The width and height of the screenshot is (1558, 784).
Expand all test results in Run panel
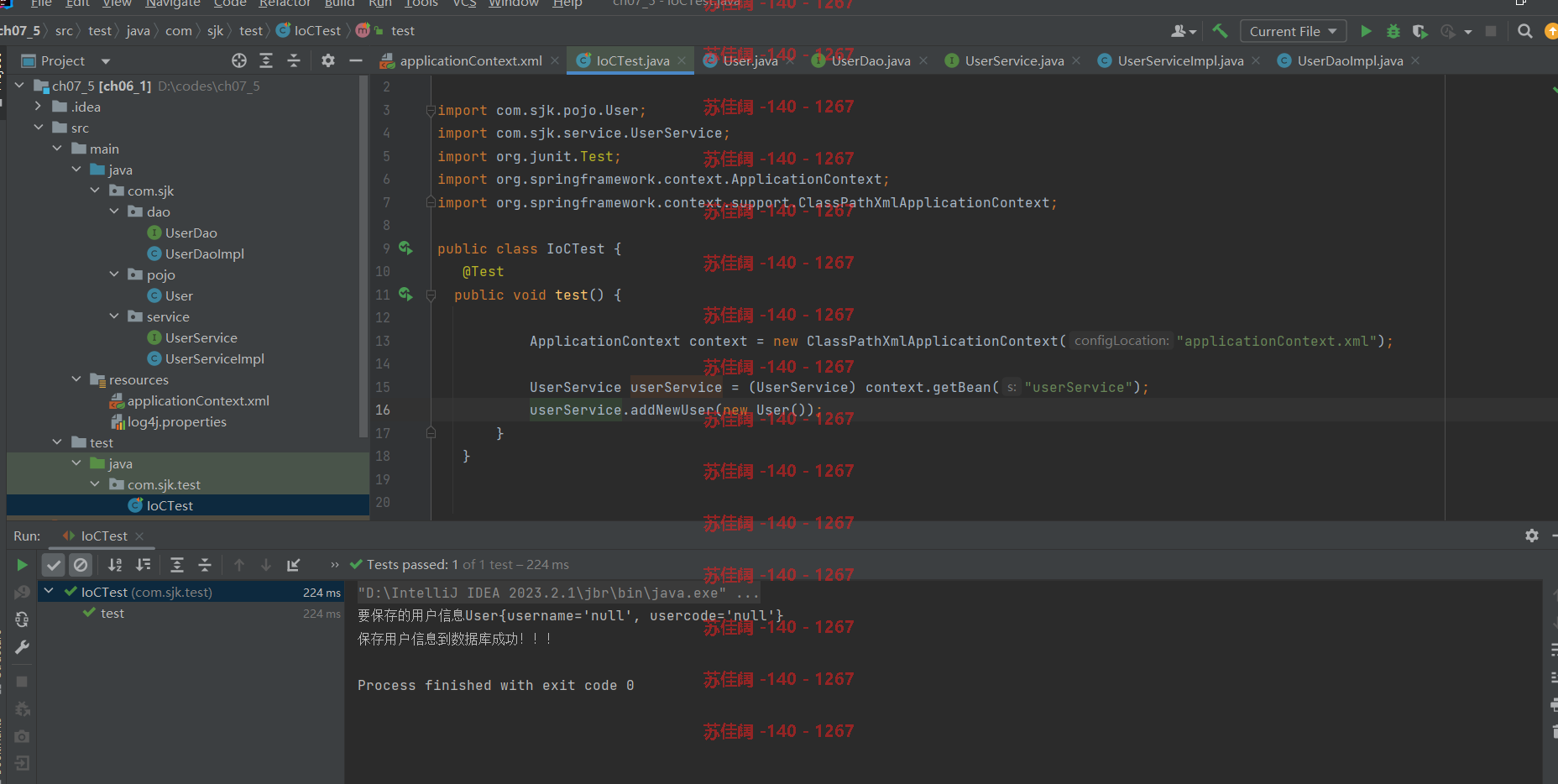click(177, 565)
